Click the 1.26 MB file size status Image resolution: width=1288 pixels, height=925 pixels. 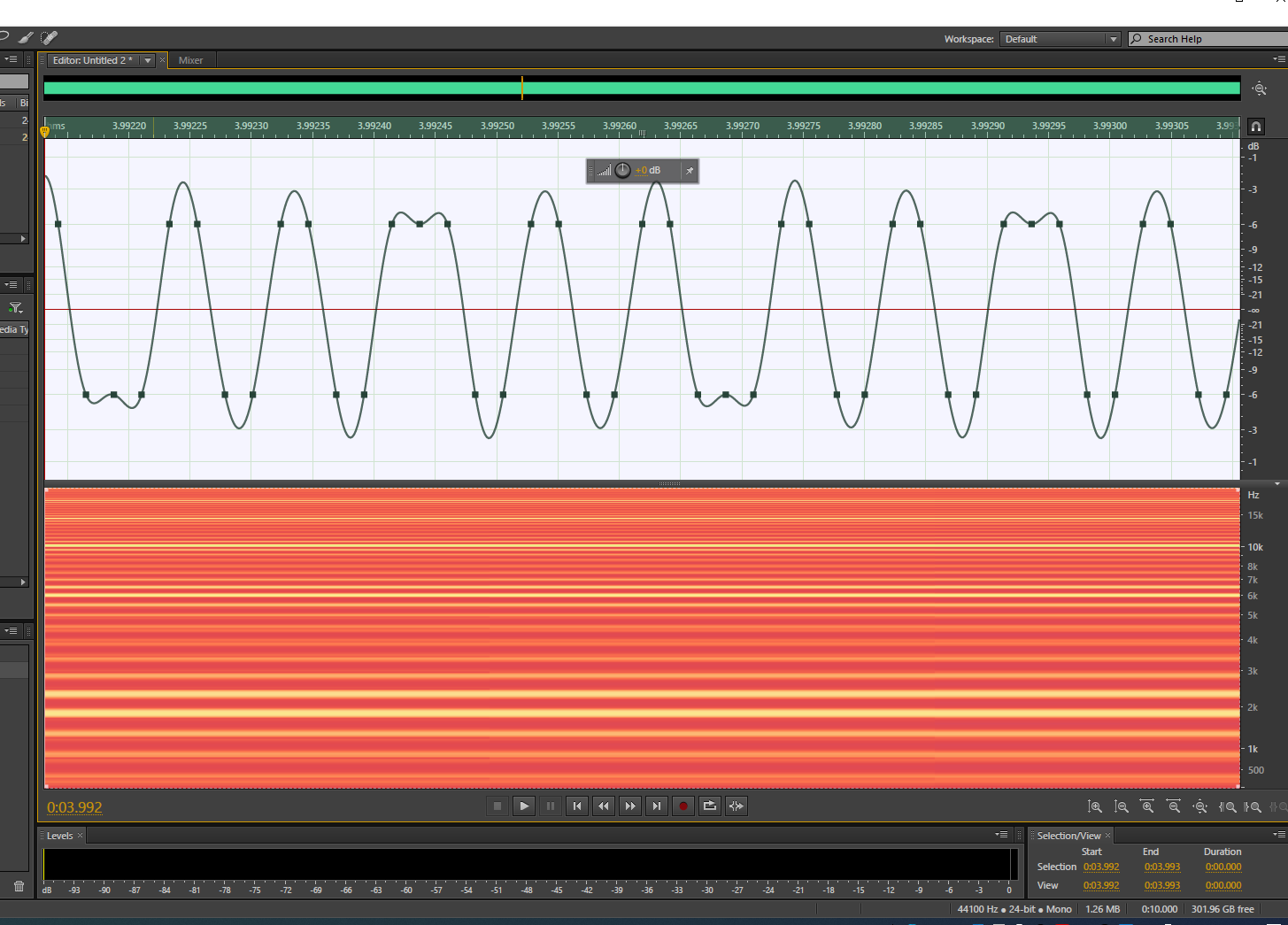(1103, 909)
